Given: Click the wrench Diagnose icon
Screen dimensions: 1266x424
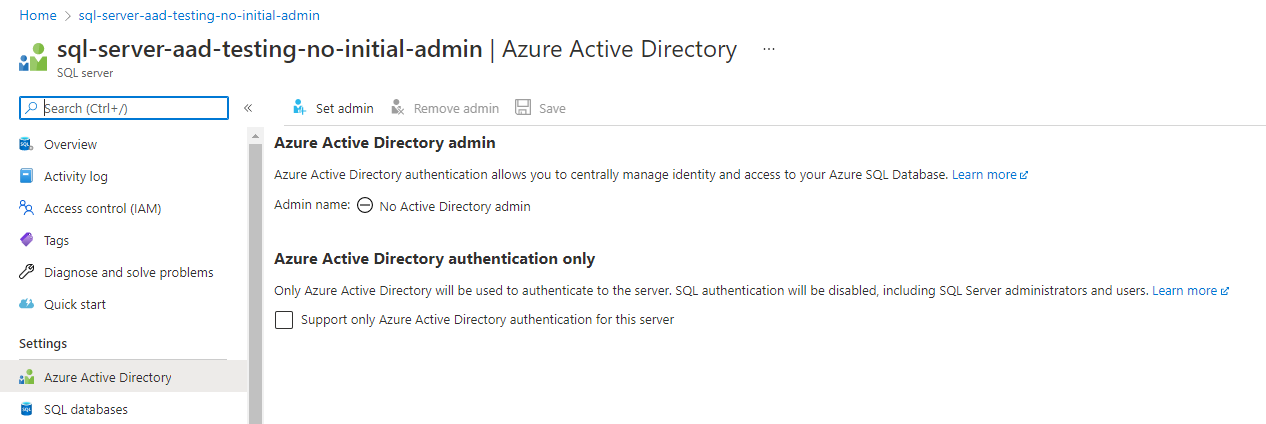Looking at the screenshot, I should [27, 273].
